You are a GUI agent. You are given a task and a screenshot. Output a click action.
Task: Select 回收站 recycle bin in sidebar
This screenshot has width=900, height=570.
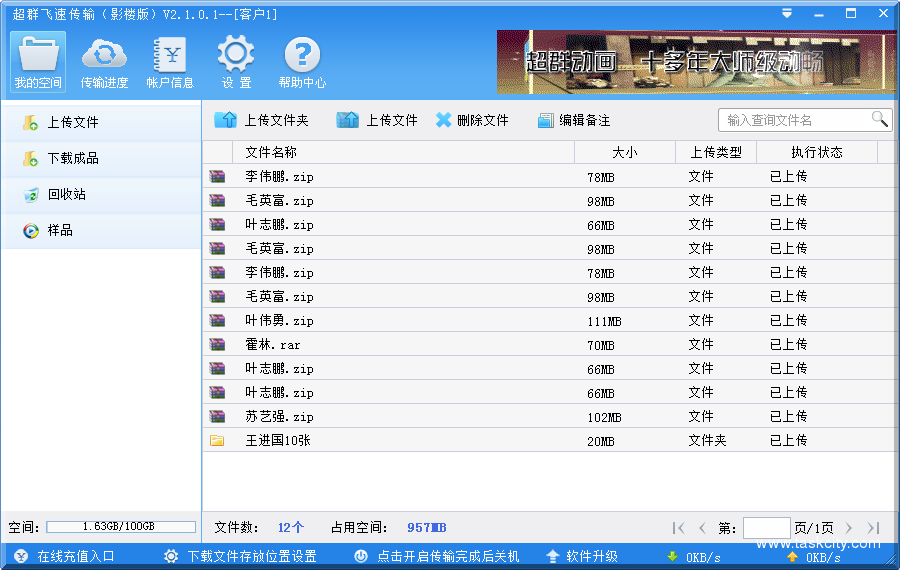click(x=66, y=194)
